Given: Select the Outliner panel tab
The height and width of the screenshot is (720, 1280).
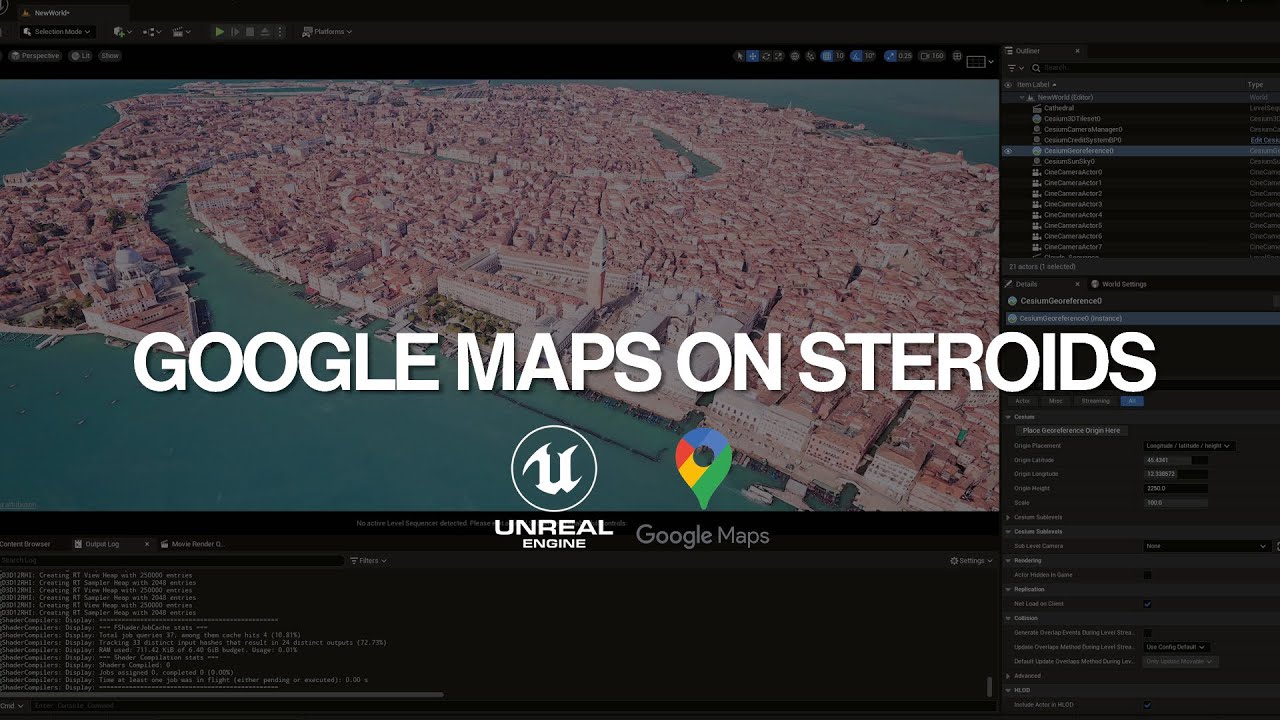Looking at the screenshot, I should point(1027,51).
